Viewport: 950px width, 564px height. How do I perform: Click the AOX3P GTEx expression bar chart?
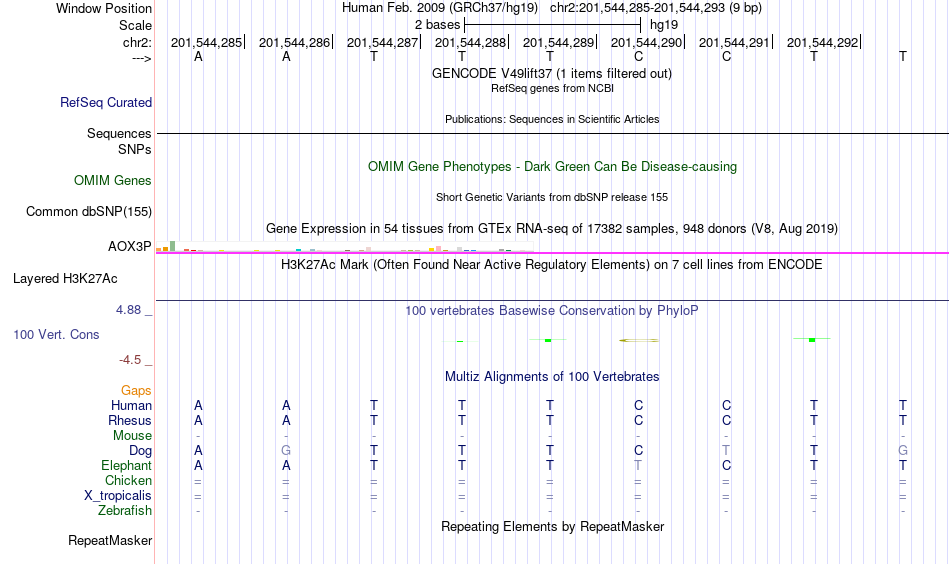[345, 246]
